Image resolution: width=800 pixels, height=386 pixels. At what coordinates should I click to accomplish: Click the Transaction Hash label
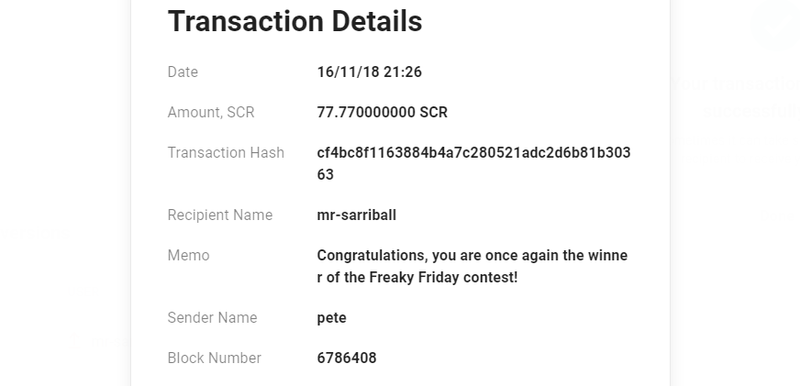point(226,152)
